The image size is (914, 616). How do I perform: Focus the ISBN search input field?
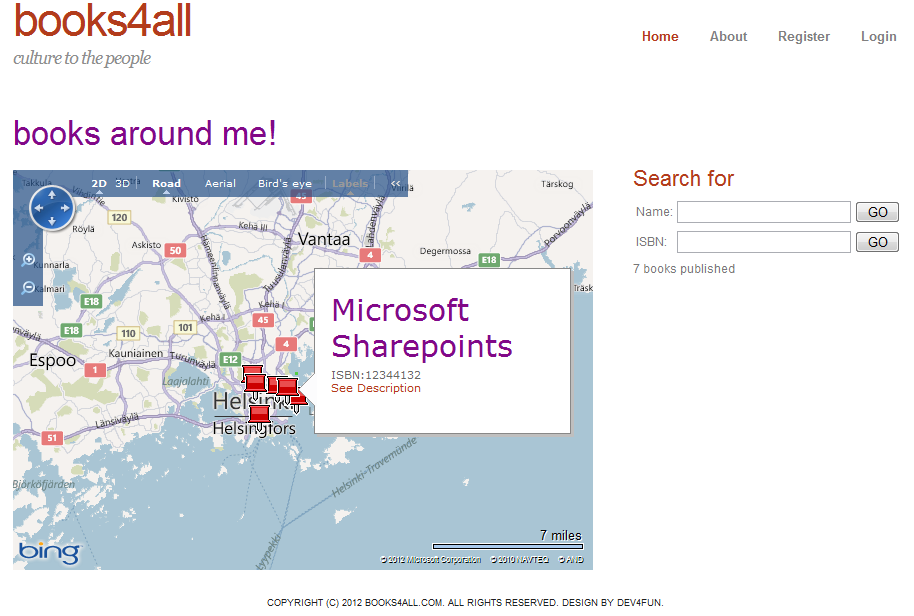tap(764, 242)
